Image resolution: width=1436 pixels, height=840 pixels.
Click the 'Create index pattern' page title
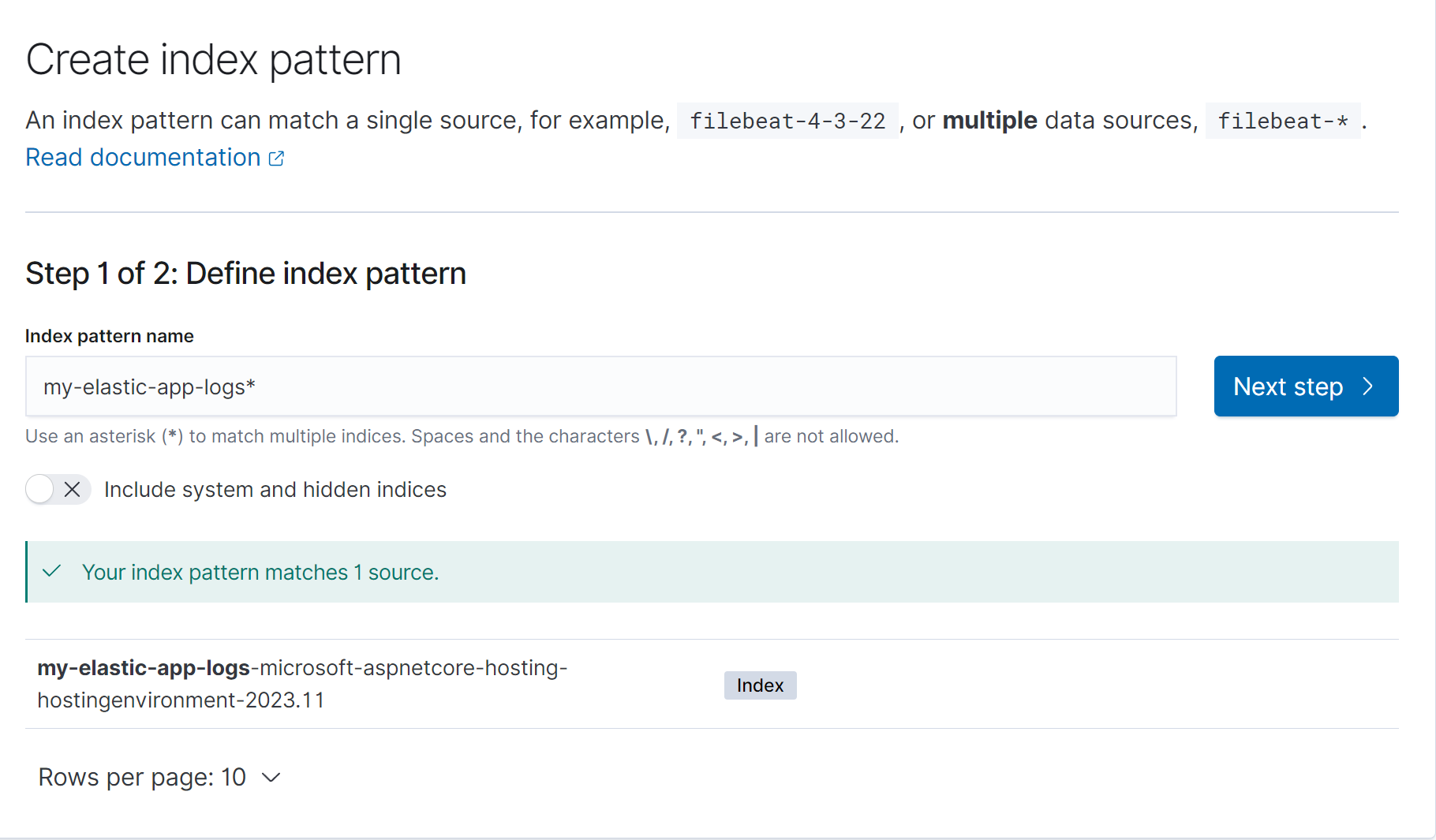[x=213, y=60]
